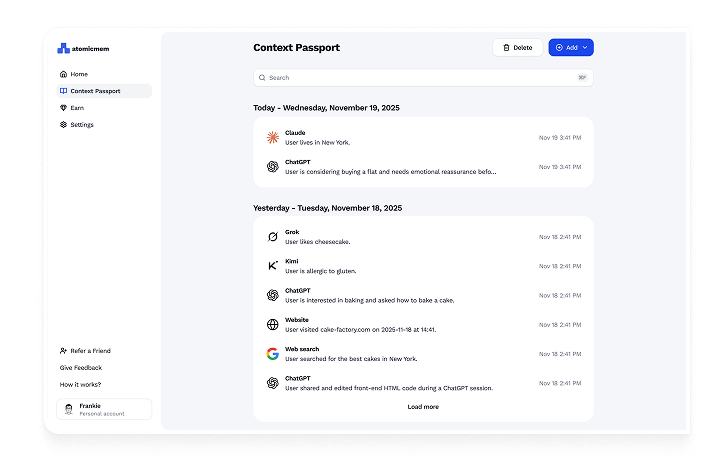This screenshot has height=465, width=702.
Task: Click the Settings gear icon
Action: click(x=63, y=124)
